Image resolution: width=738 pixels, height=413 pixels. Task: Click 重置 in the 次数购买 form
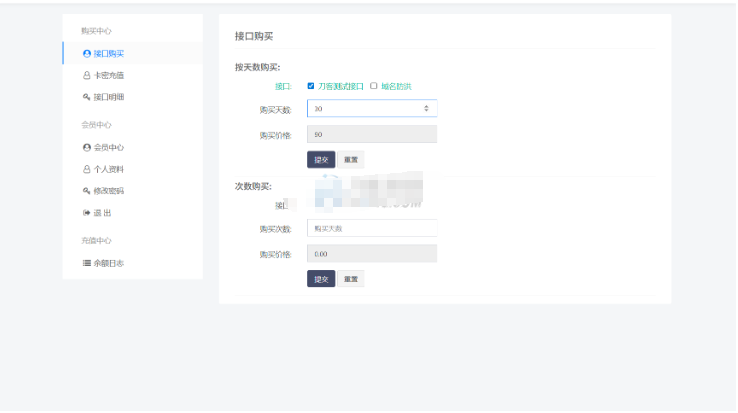click(351, 279)
